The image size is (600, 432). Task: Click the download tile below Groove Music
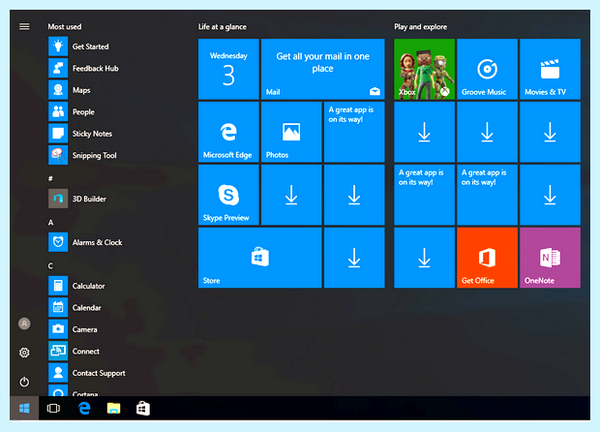[487, 132]
